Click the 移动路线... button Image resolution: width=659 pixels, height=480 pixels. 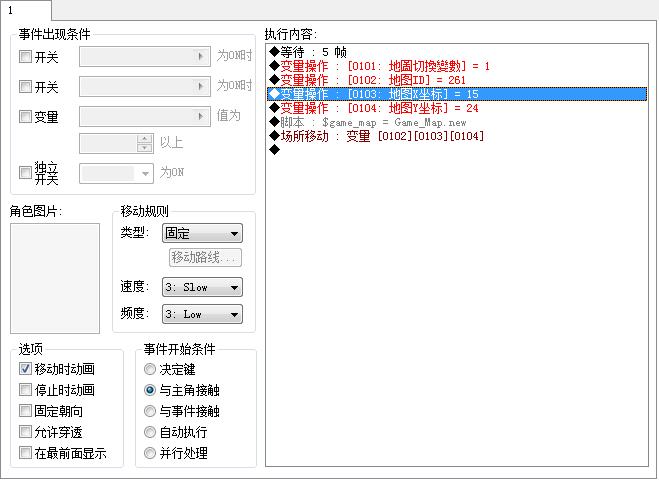(x=205, y=257)
